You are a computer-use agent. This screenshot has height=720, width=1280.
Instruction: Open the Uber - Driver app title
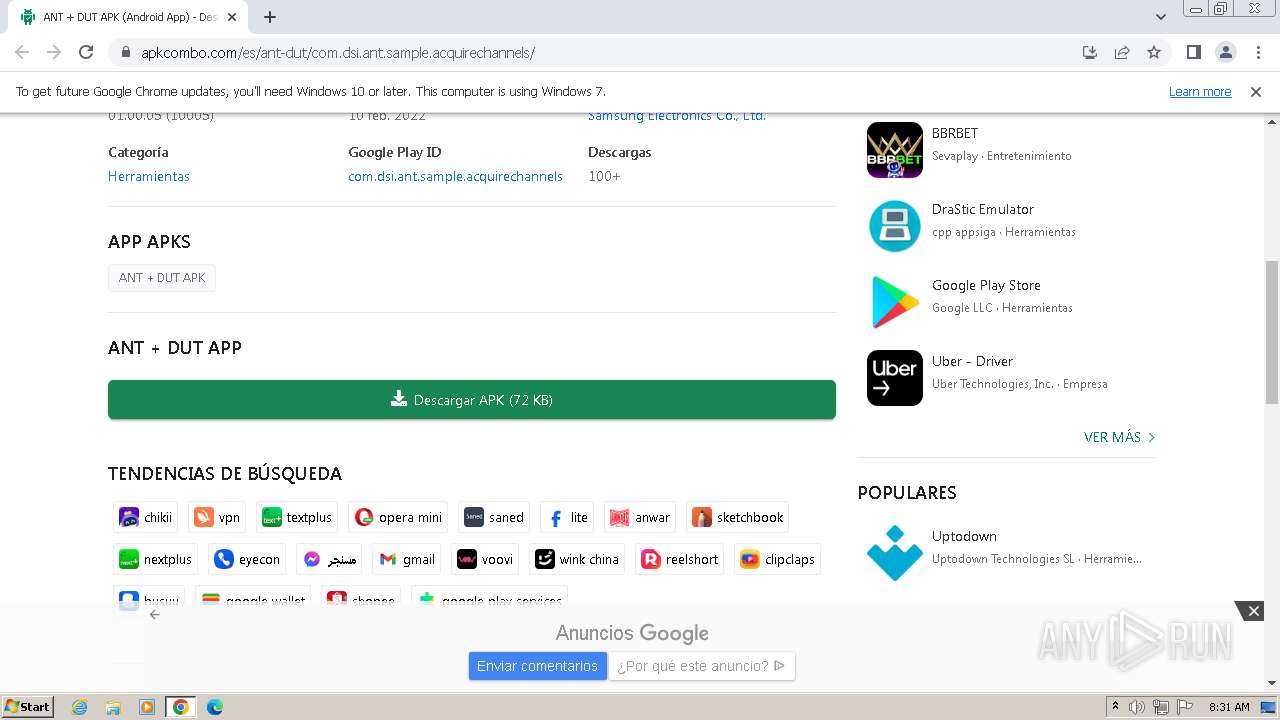[972, 361]
